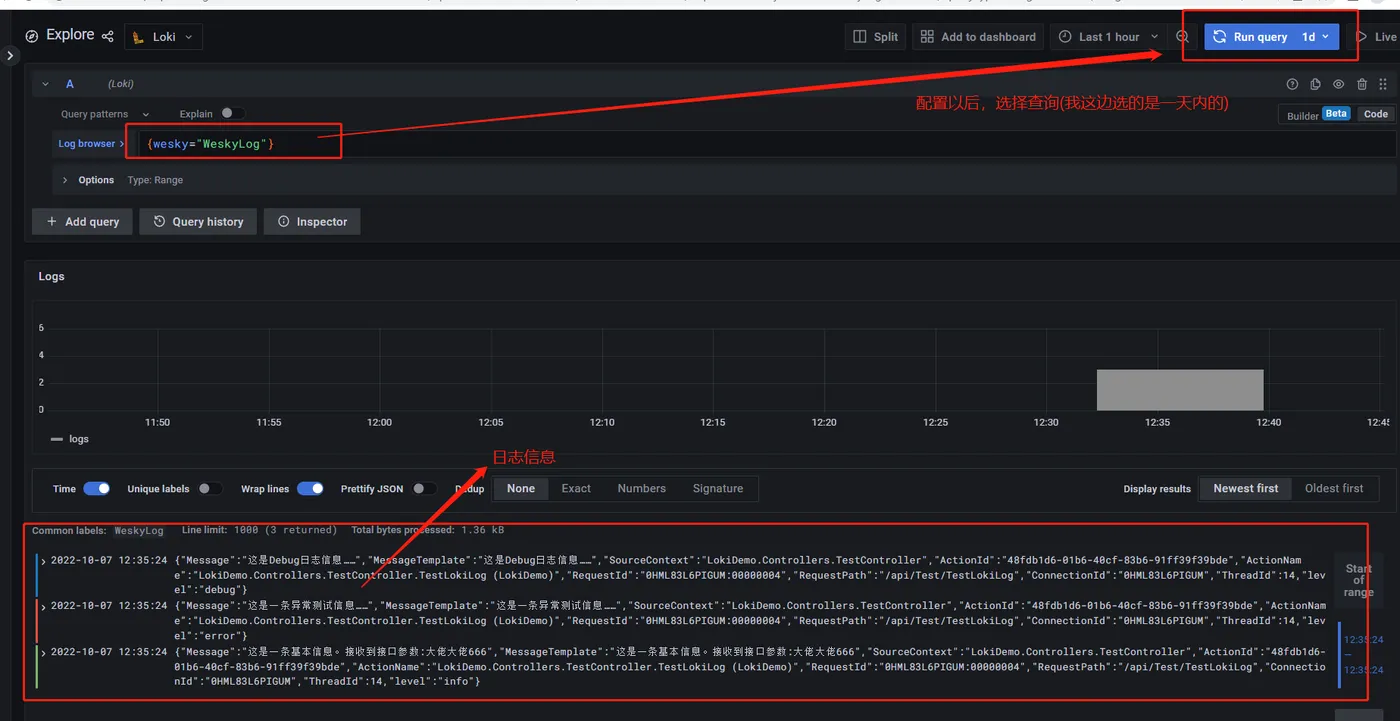
Task: Select Numbers dedup option
Action: coord(642,489)
